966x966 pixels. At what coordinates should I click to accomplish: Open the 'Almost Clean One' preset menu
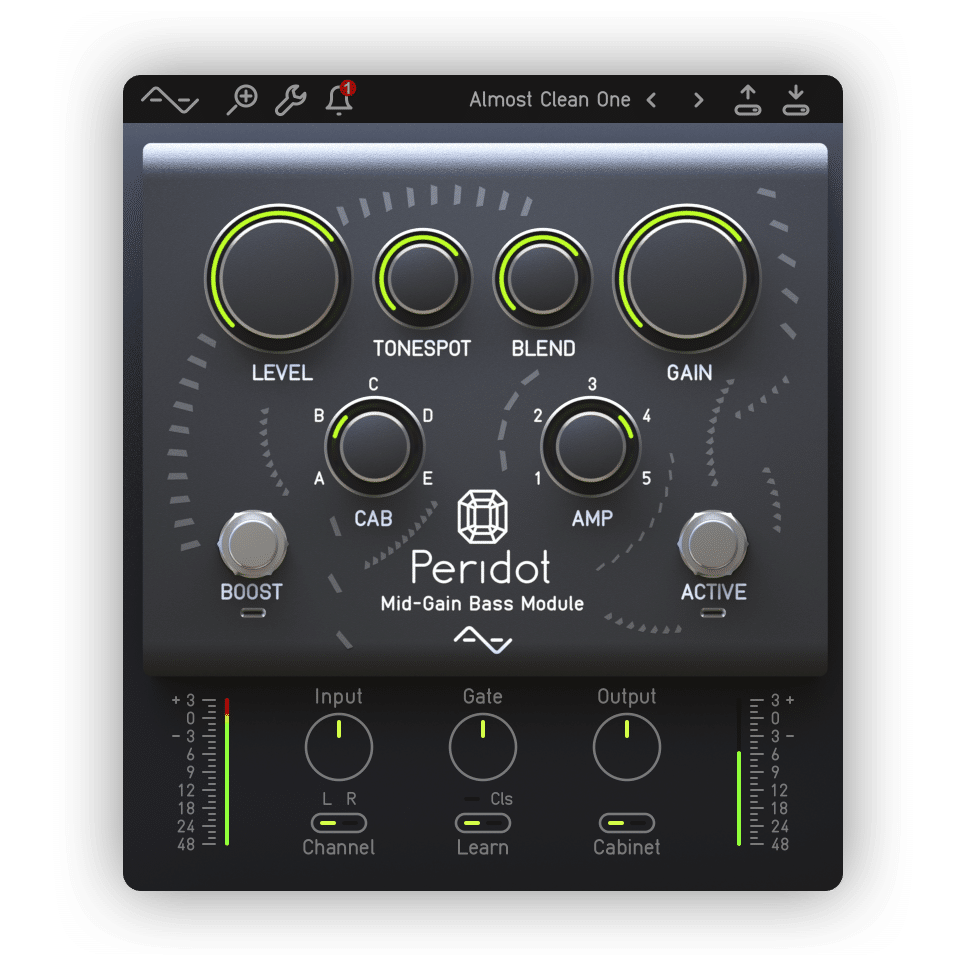coord(549,100)
